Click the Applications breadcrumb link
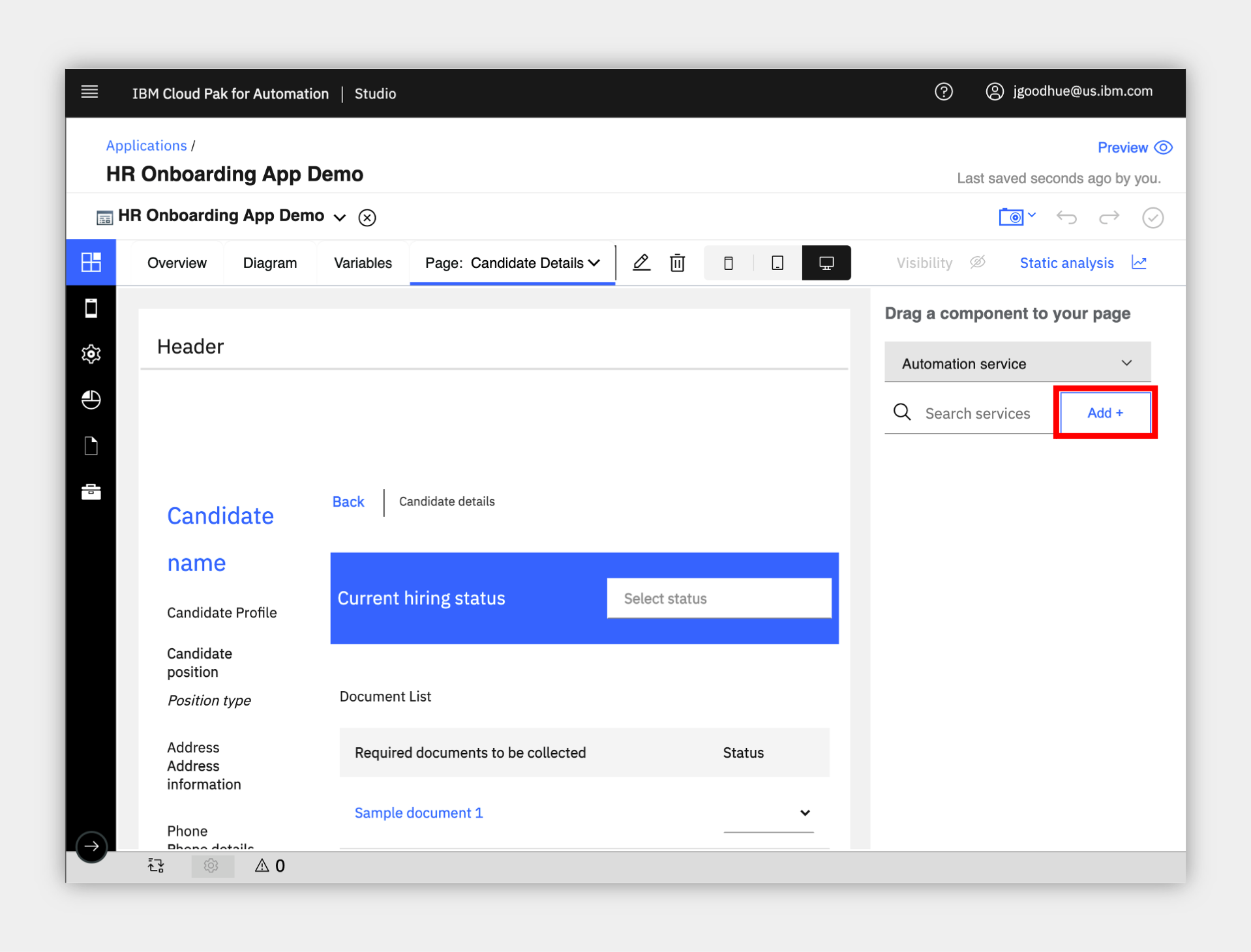 point(146,145)
